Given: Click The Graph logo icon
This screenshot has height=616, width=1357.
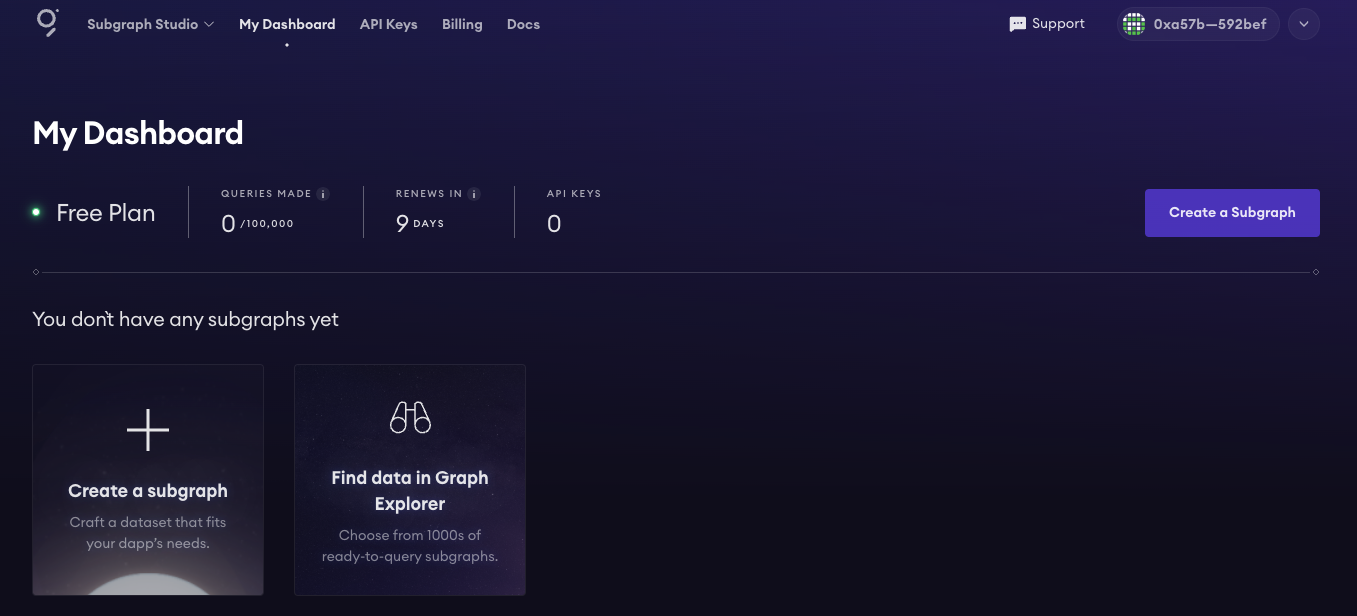Looking at the screenshot, I should (x=47, y=22).
